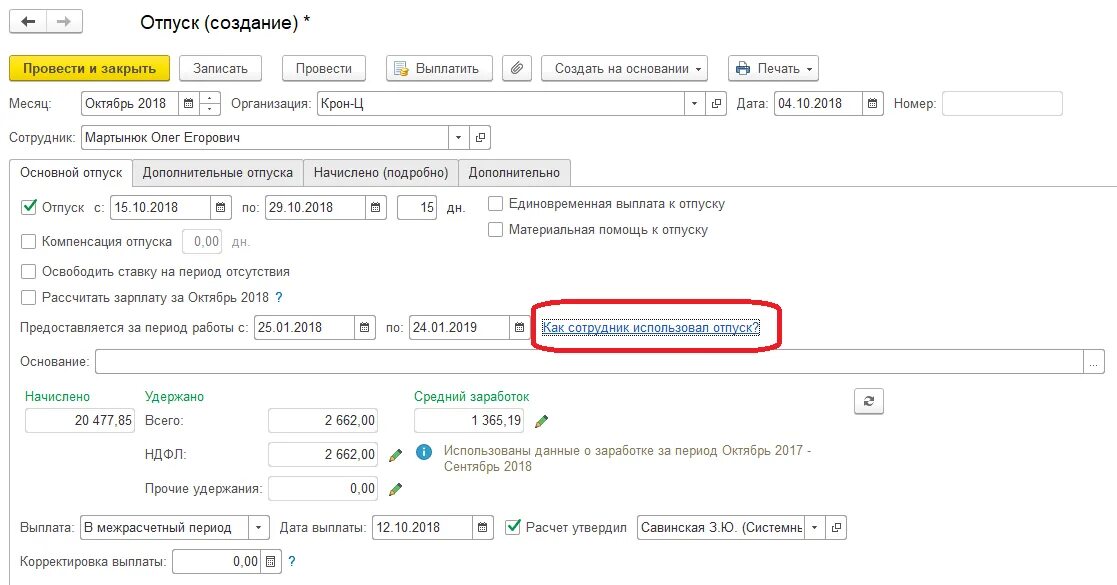This screenshot has width=1117, height=585.
Task: Enable Освободить ставку на период отсутствия
Action: click(28, 271)
